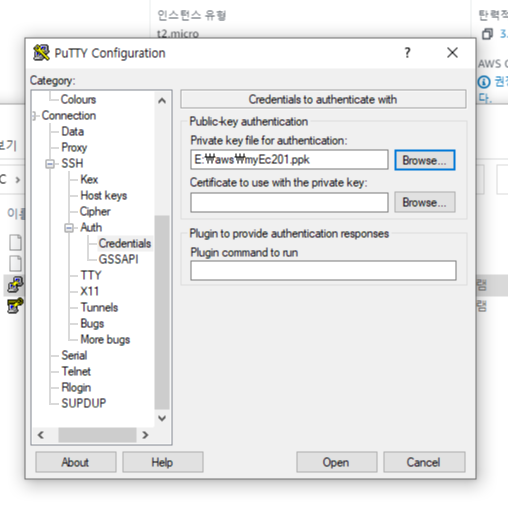Click the horizontal scrollbar thumb in category tree
The height and width of the screenshot is (509, 508).
(x=97, y=435)
